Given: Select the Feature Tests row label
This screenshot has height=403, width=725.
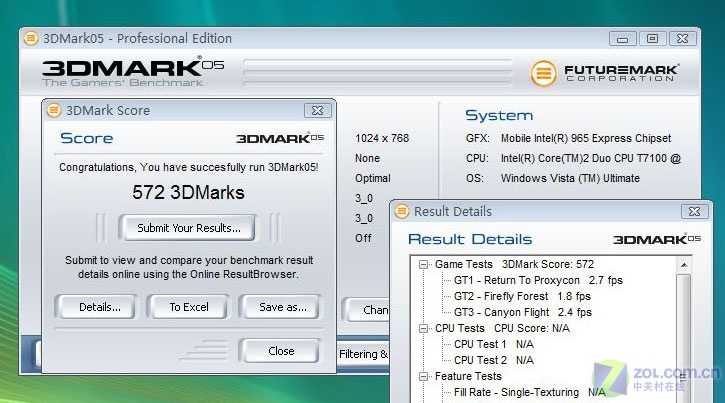Looking at the screenshot, I should 468,376.
